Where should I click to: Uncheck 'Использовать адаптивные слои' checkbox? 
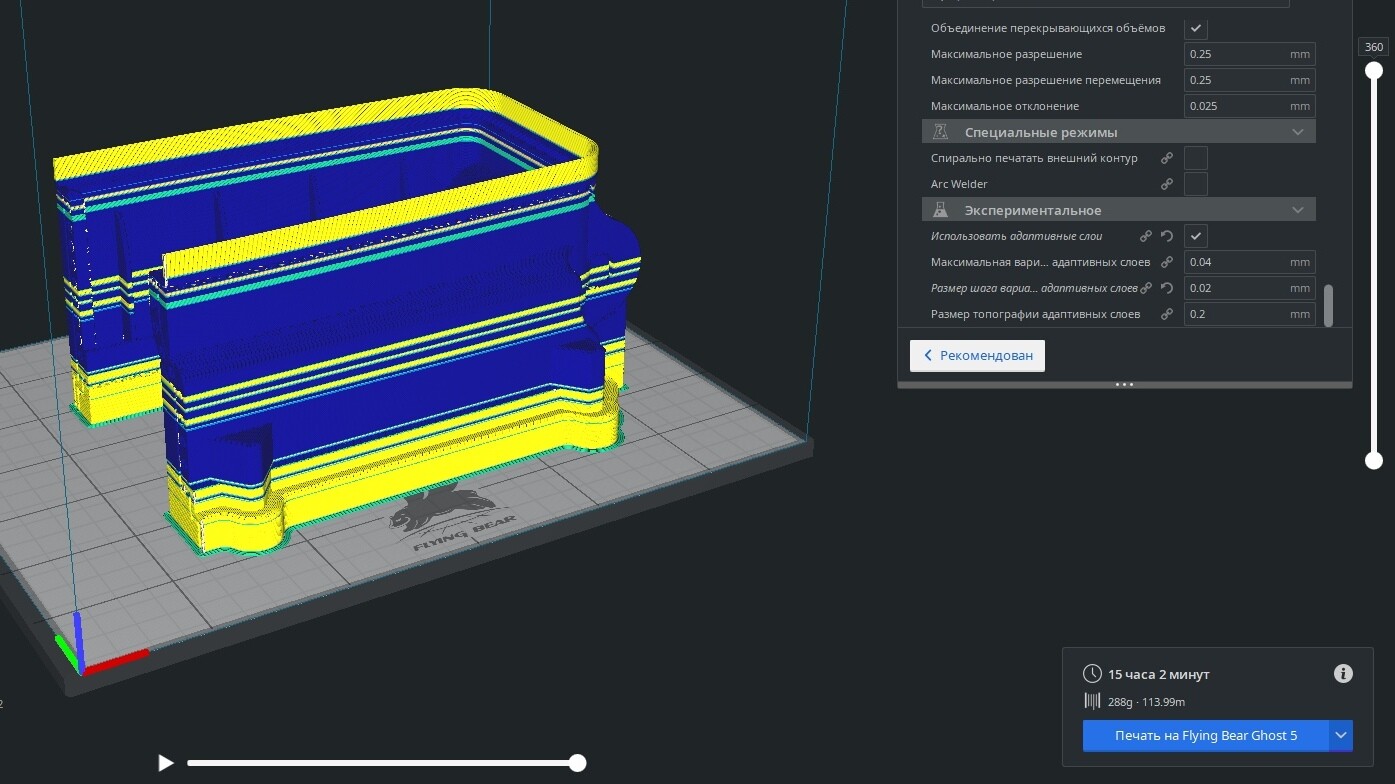point(1195,236)
